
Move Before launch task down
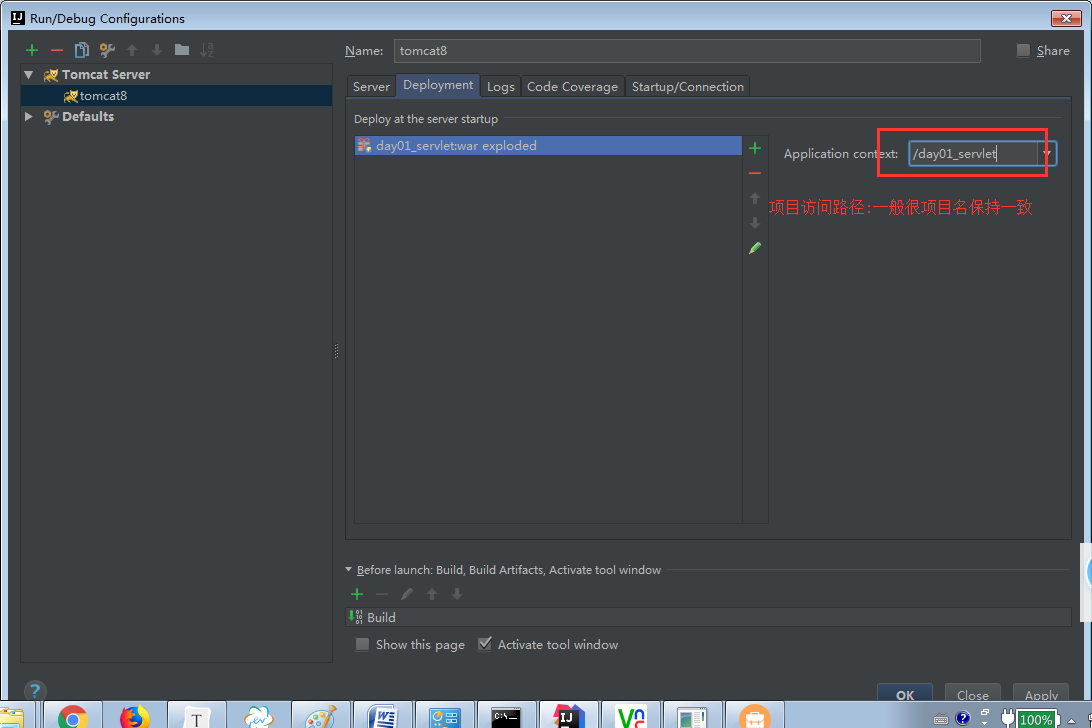pos(457,594)
